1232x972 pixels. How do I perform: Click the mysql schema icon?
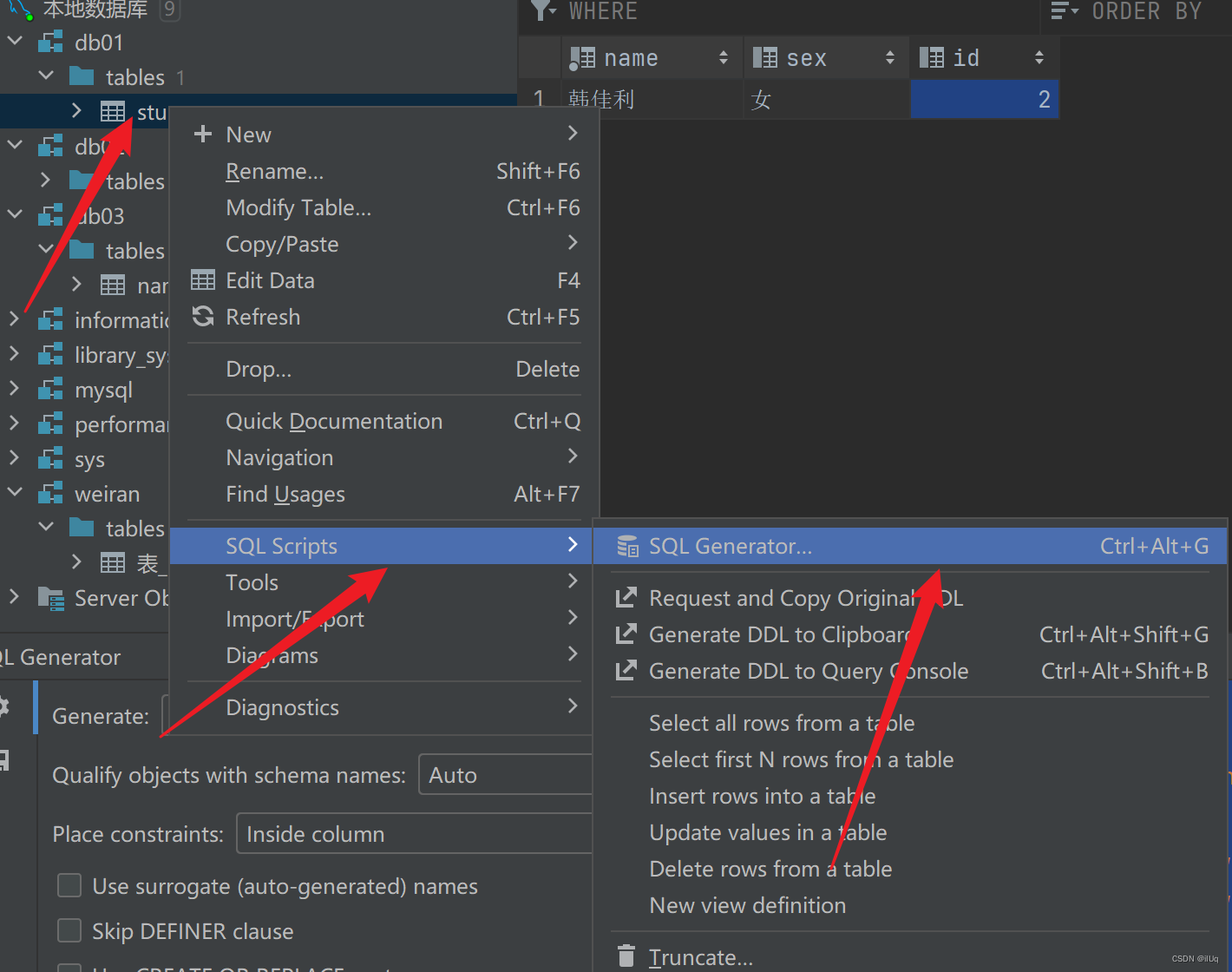point(50,389)
